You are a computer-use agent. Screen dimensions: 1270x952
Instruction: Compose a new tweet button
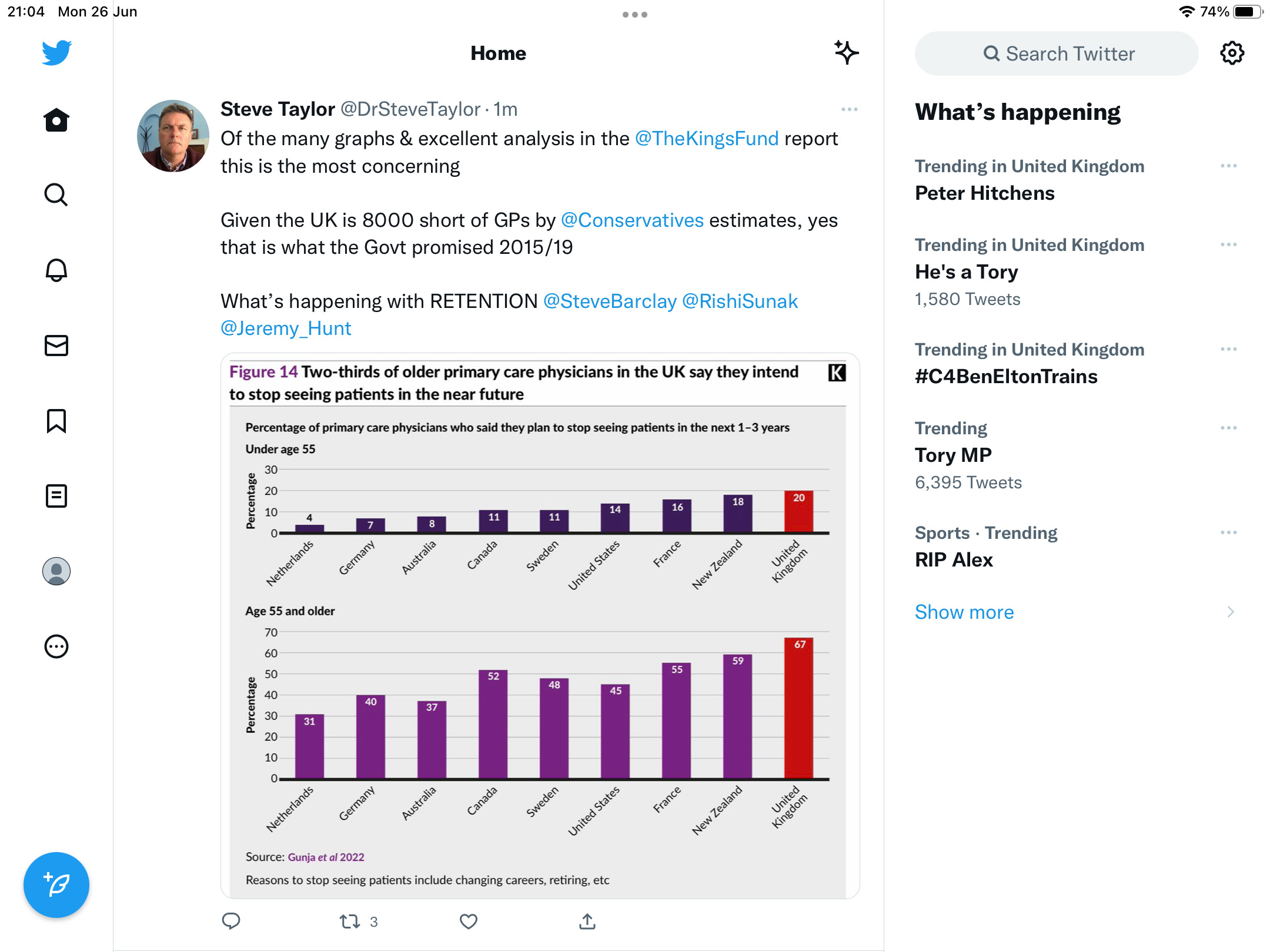click(56, 885)
